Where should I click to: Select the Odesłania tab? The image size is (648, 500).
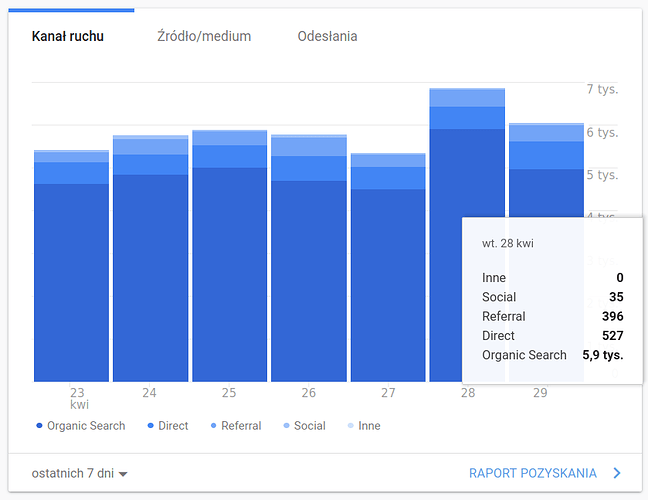tap(327, 37)
